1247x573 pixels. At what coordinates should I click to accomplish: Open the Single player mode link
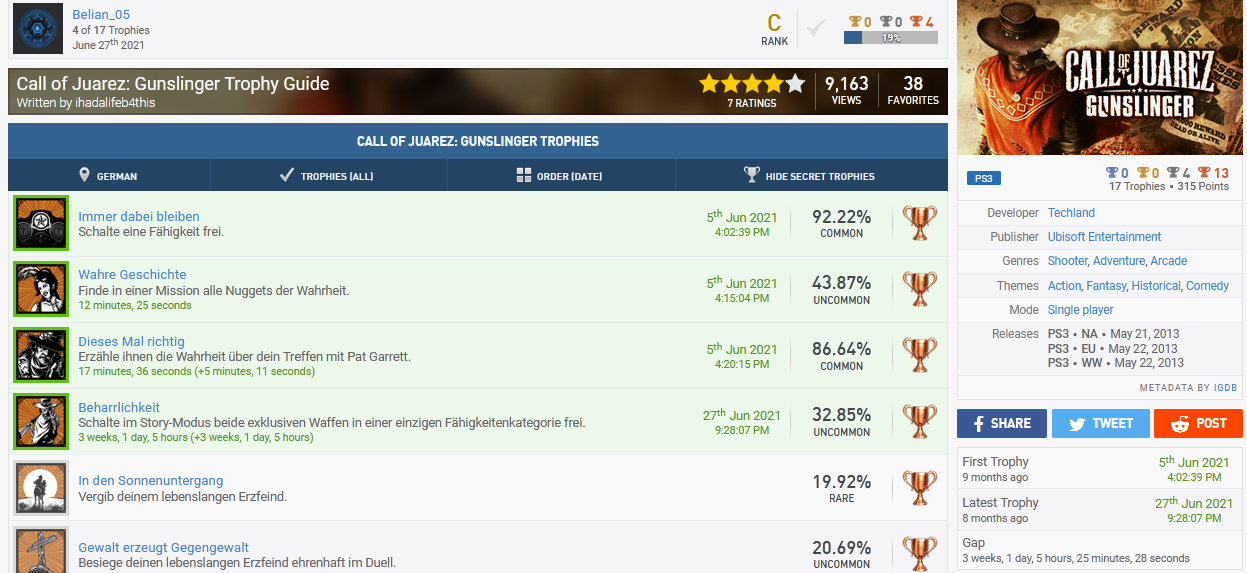pyautogui.click(x=1081, y=310)
